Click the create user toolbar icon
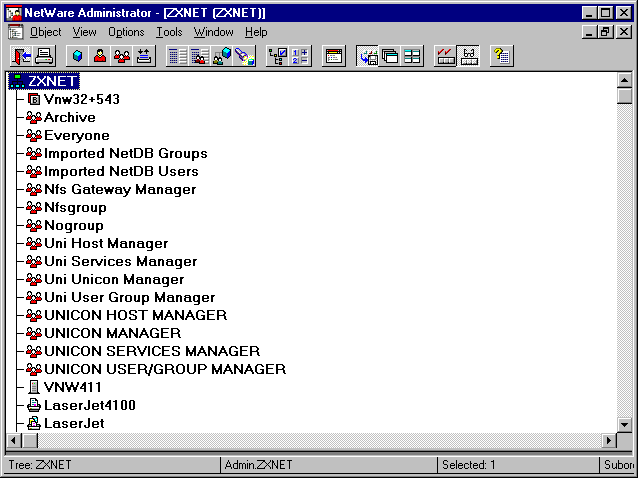The height and width of the screenshot is (478, 638). (x=100, y=56)
